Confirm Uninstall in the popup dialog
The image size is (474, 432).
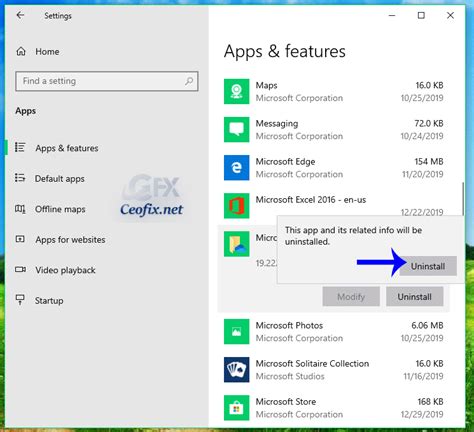[428, 266]
